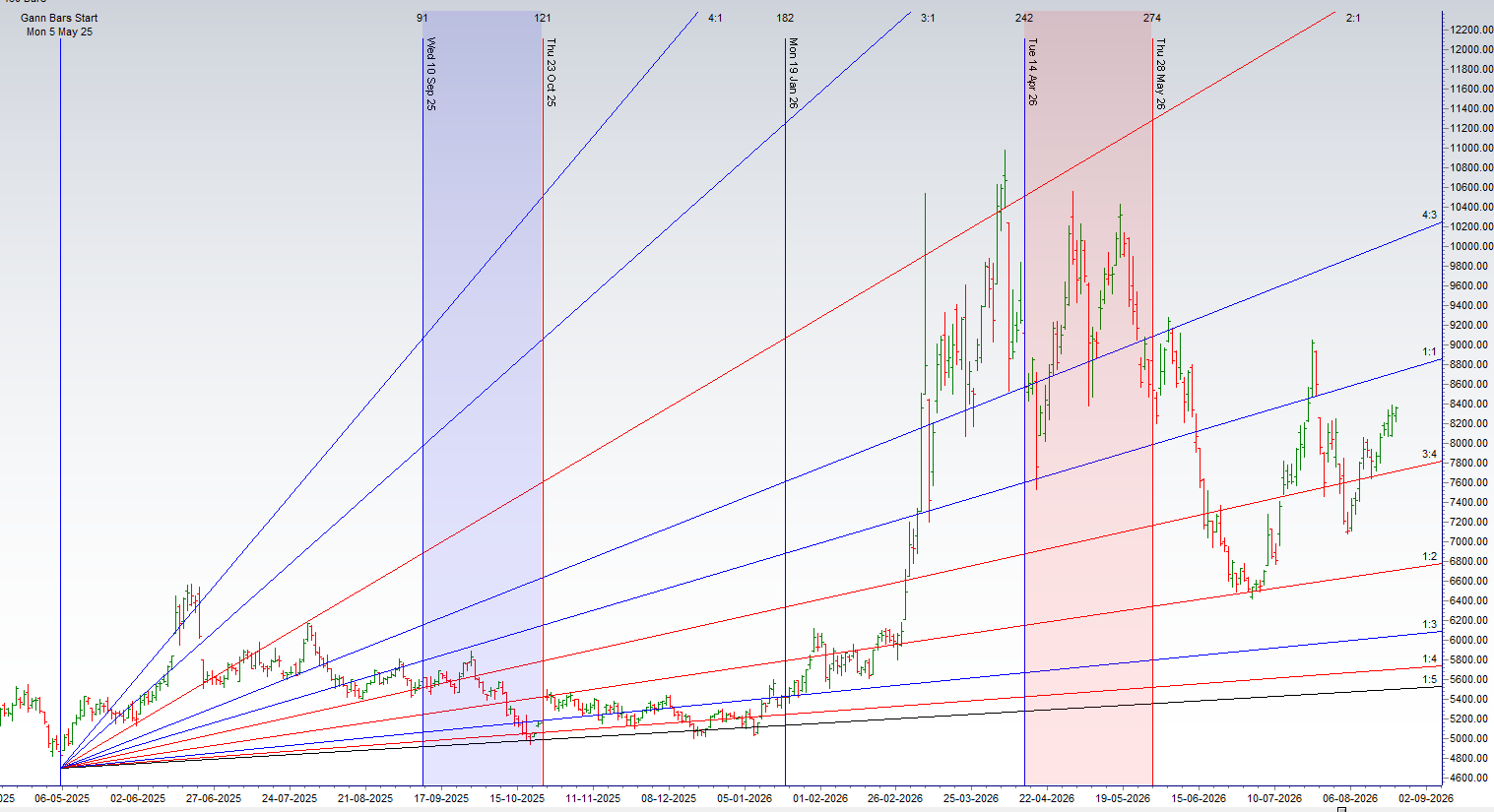Viewport: 1494px width, 812px height.
Task: Click the bar count label "182"
Action: pyautogui.click(x=785, y=18)
